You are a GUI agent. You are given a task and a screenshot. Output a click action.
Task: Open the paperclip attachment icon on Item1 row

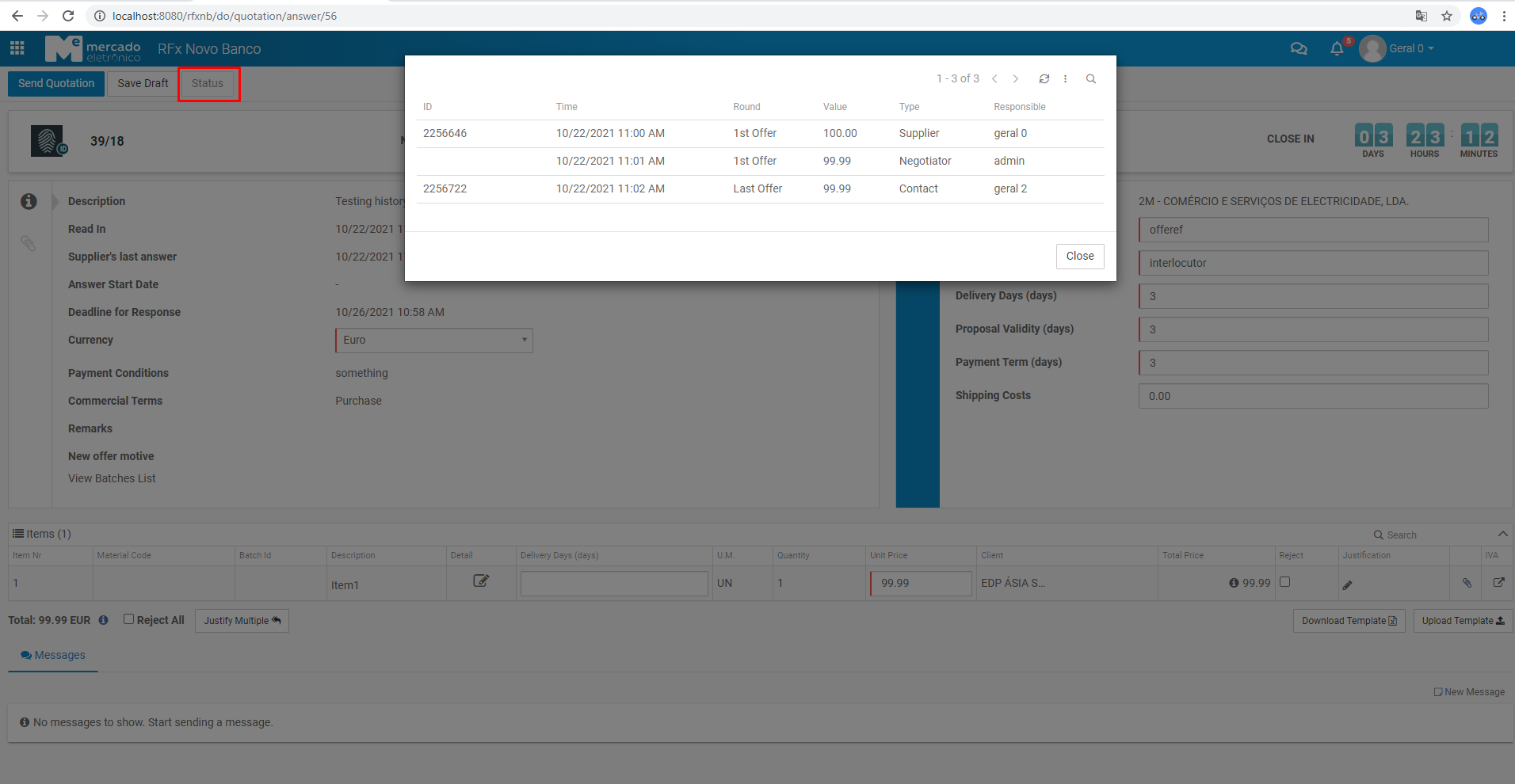coord(1467,583)
